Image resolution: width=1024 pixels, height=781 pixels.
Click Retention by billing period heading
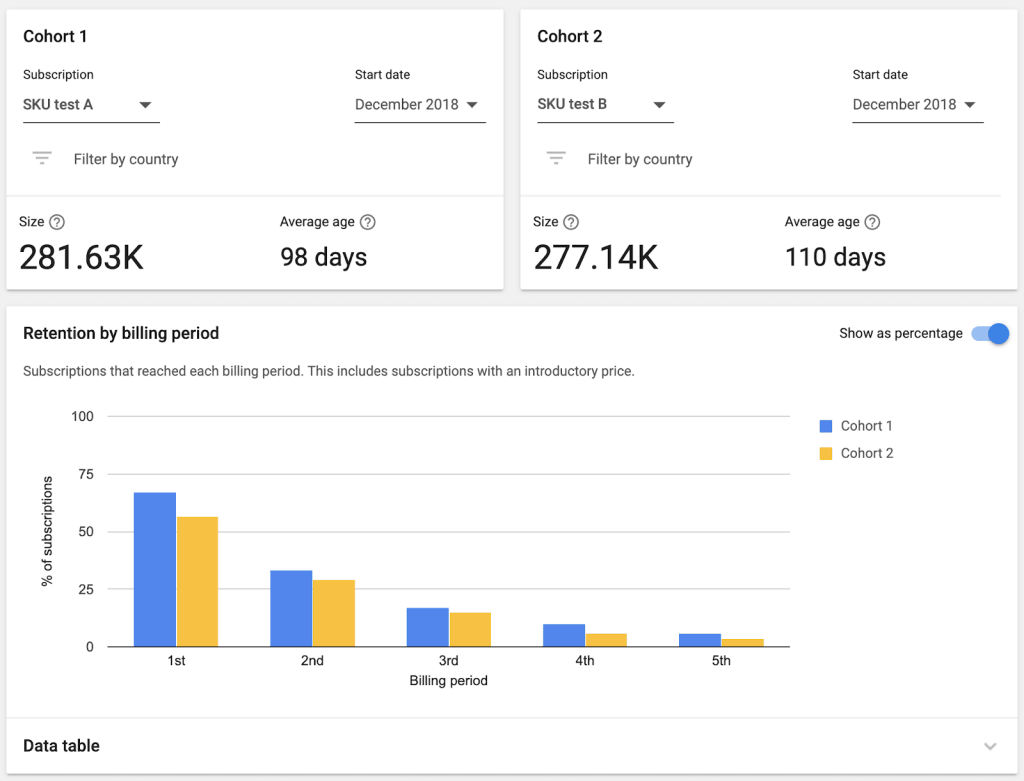click(121, 333)
